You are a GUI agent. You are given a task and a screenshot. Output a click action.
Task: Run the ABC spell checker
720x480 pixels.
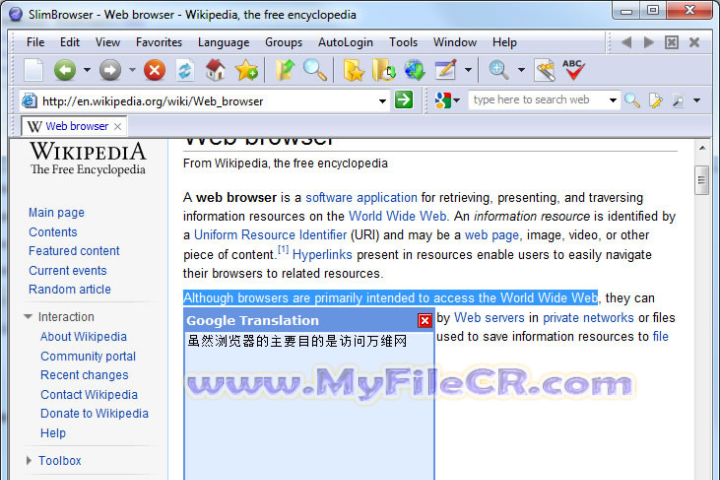573,70
